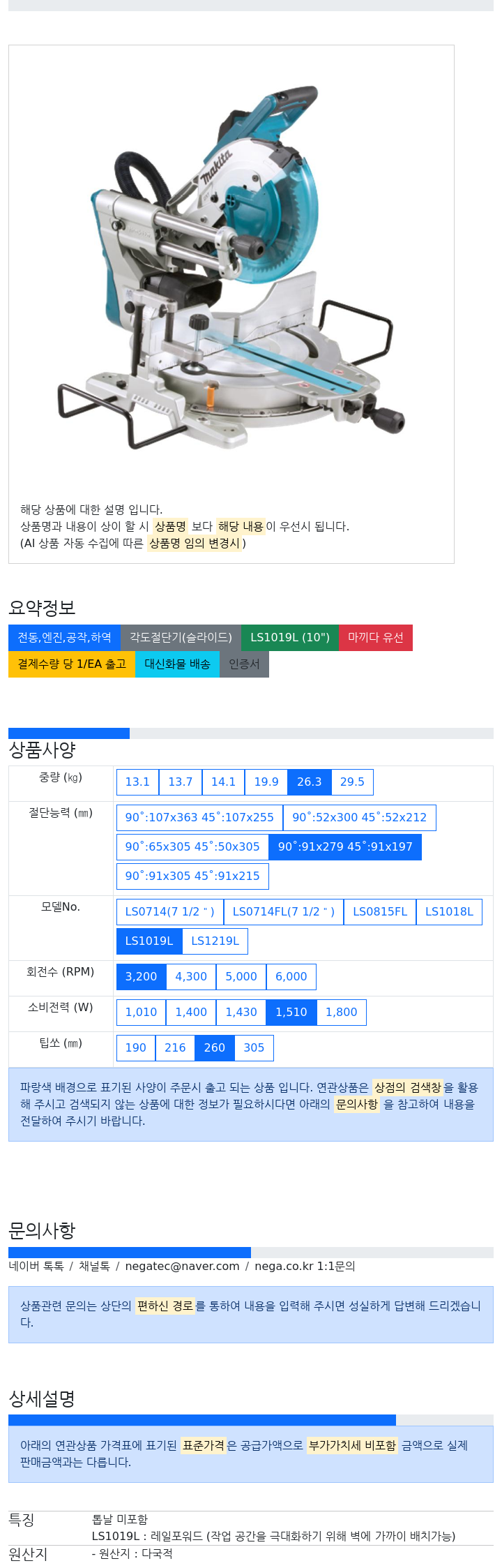502x1568 pixels.
Task: Click the yellow 결제수량 당 1/EA 출고 badge
Action: pyautogui.click(x=72, y=664)
